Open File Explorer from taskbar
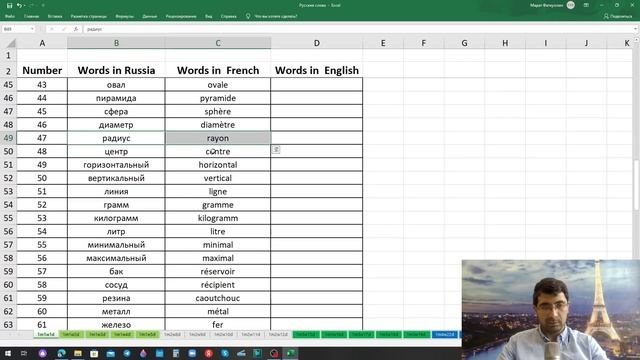This screenshot has width=640, height=360. [78, 353]
